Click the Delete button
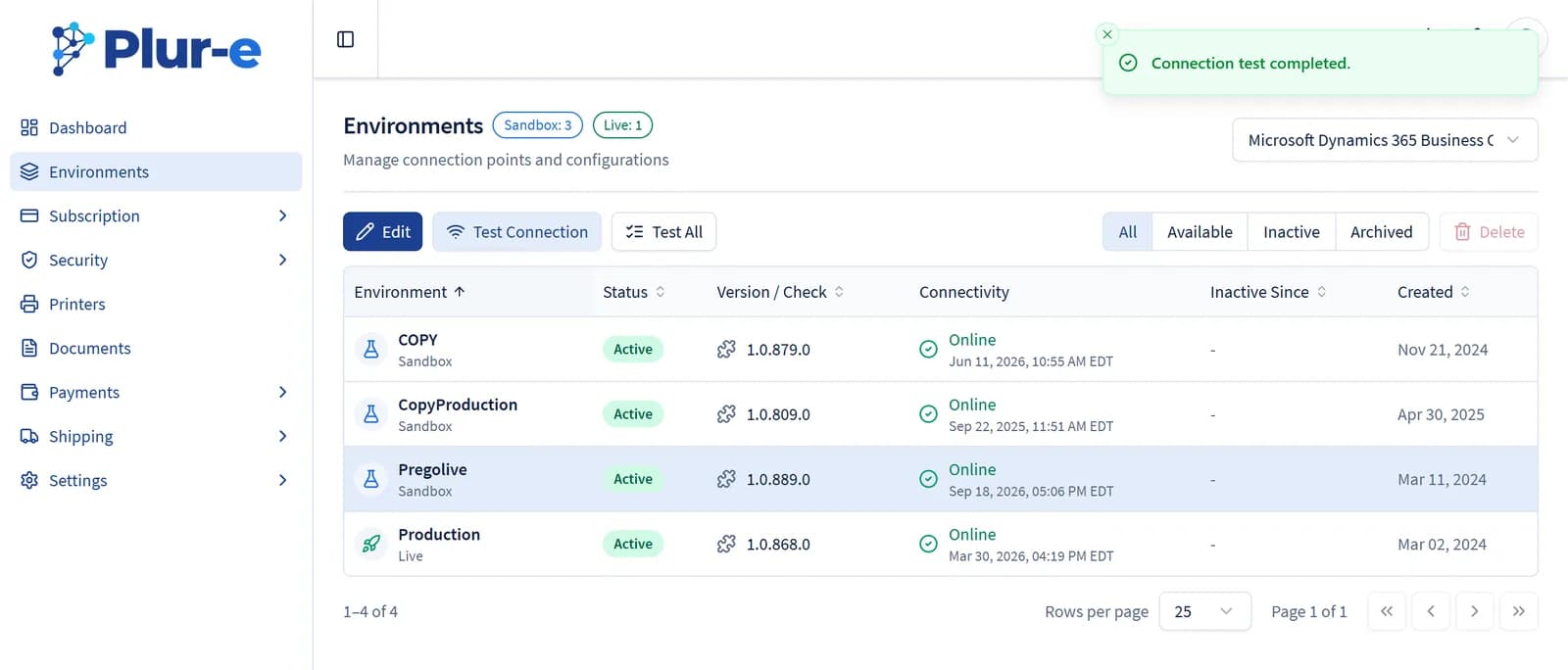Viewport: 1568px width, 670px height. click(x=1489, y=232)
